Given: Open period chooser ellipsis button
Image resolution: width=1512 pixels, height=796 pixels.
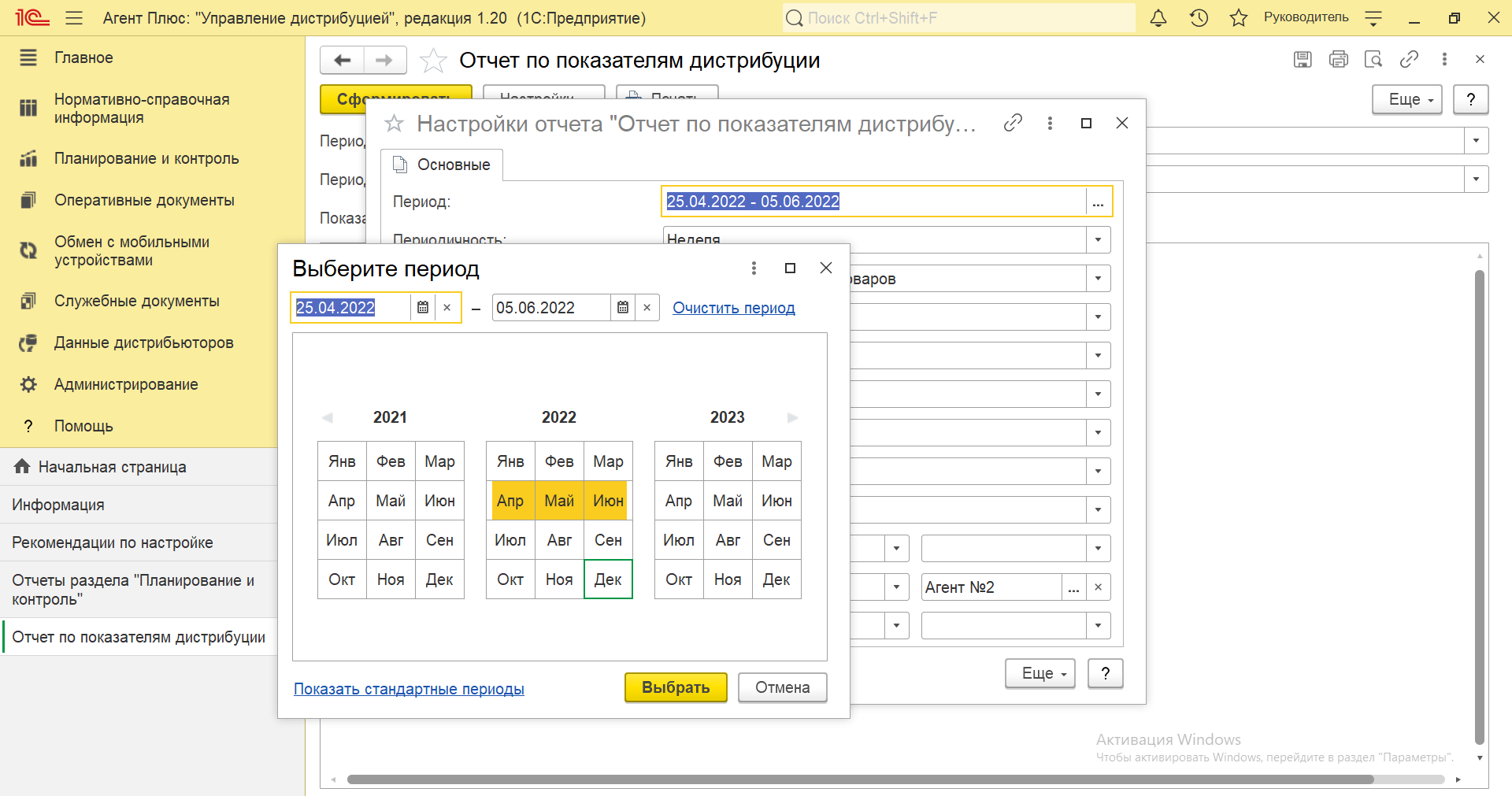Looking at the screenshot, I should (x=1098, y=202).
